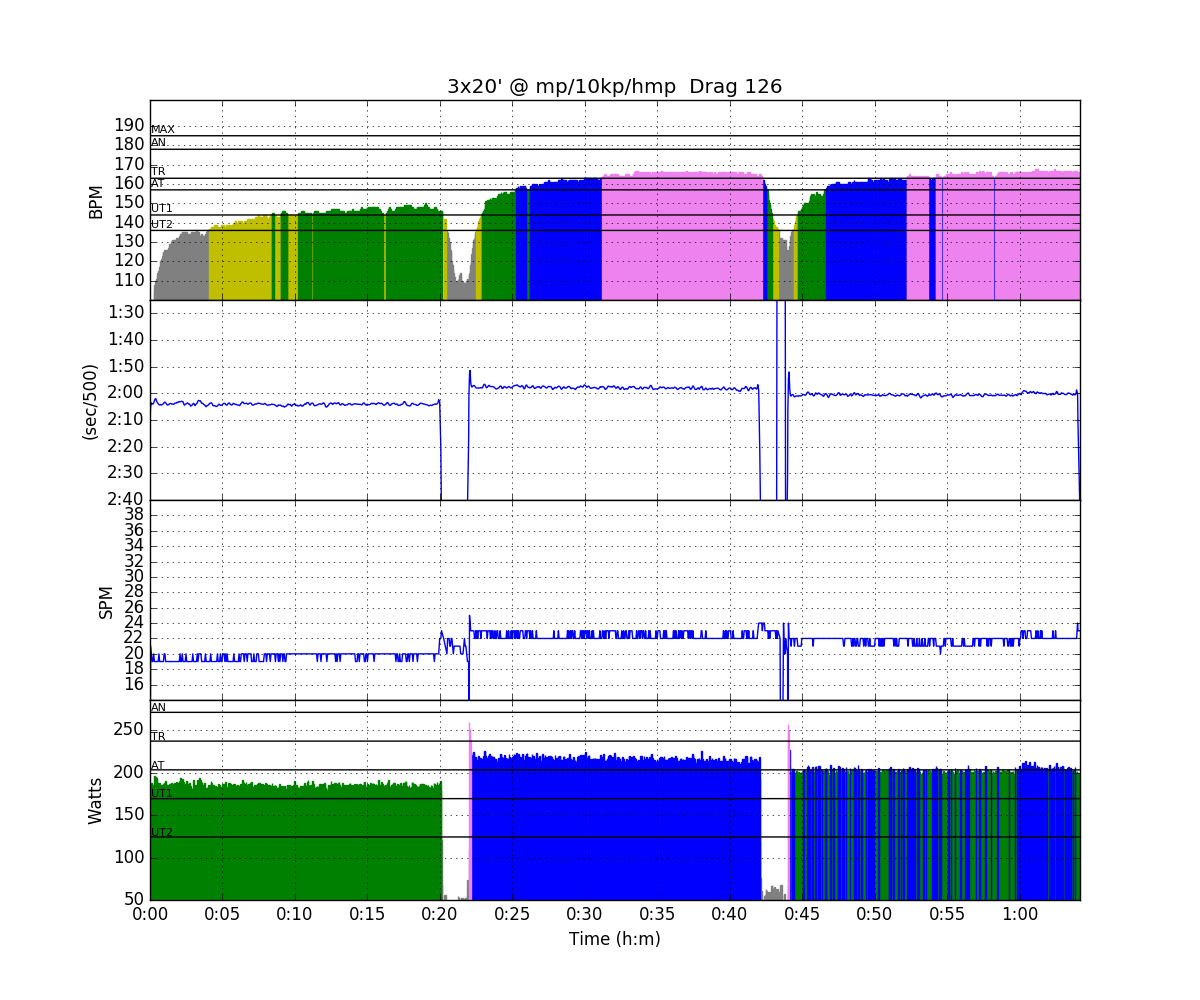Click the MAX zone label in heart rate panel
The width and height of the screenshot is (1200, 1000).
(x=162, y=130)
